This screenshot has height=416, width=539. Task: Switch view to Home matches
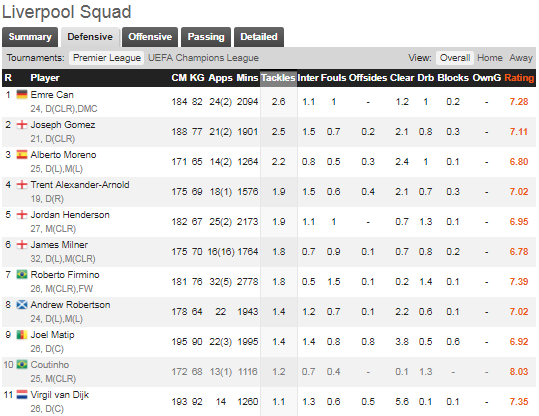(490, 58)
